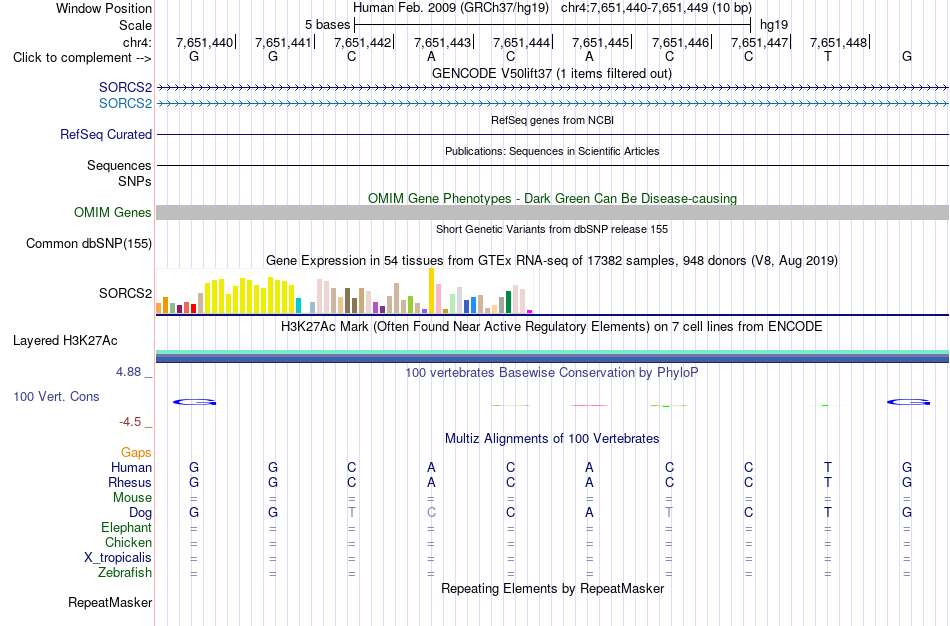Click the A base in the Dog row
Screen dimensions: 950x626
tap(589, 513)
